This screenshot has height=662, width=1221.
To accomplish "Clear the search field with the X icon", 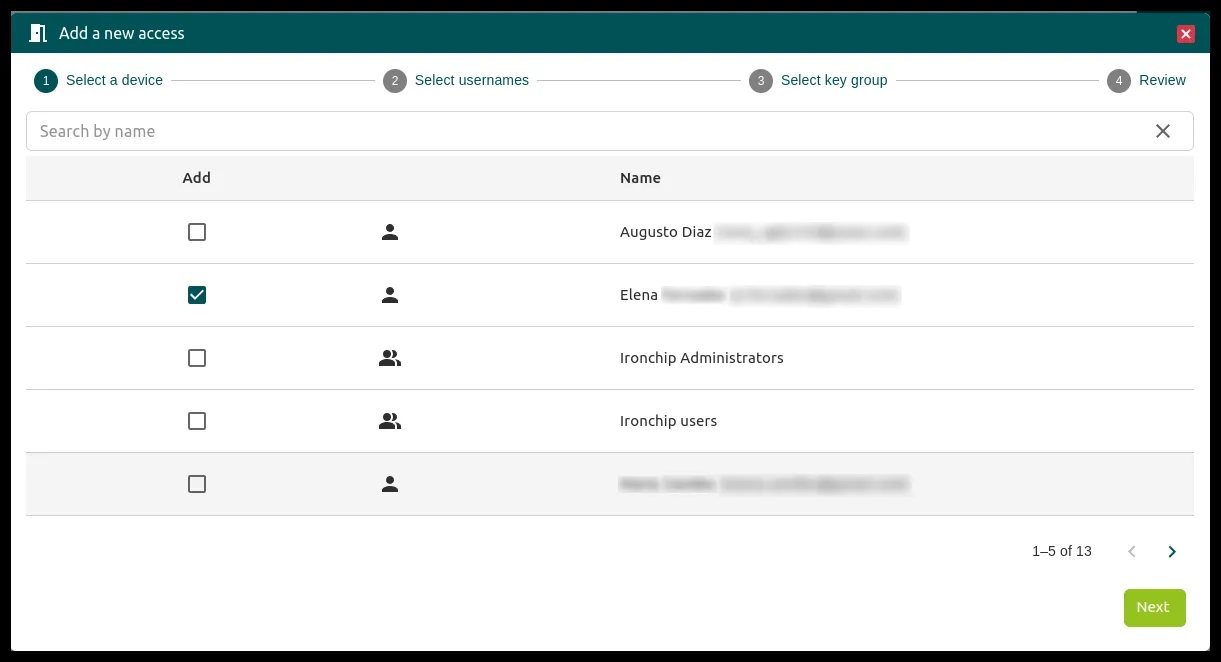I will (x=1163, y=131).
